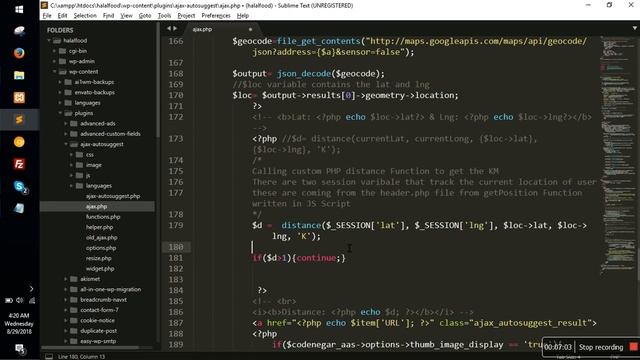This screenshot has height=360, width=640.
Task: Click the battery icon in system tray
Action: [x=9, y=300]
